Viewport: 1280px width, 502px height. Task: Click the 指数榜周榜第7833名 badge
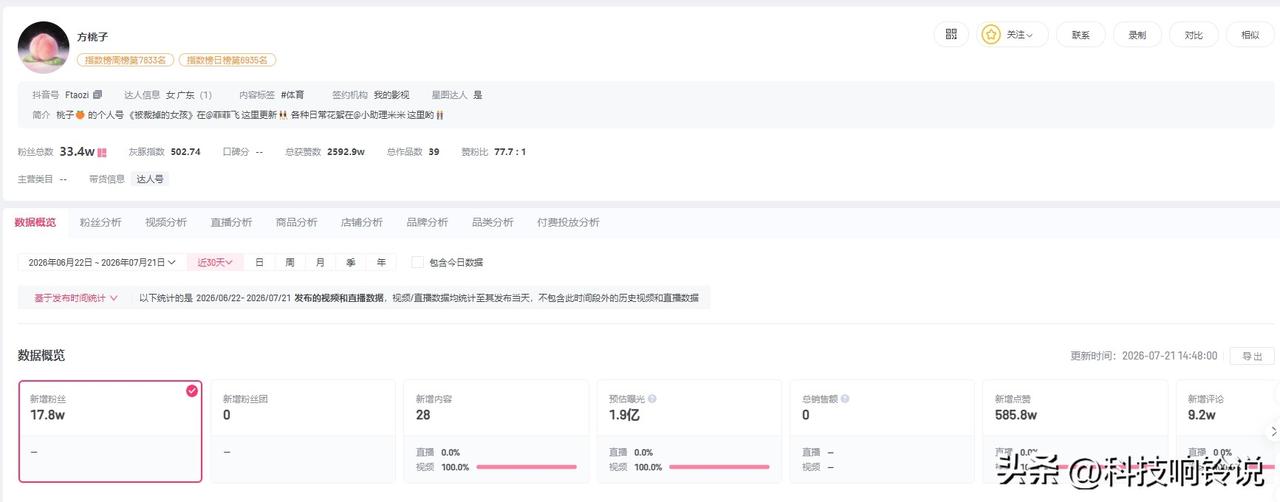[126, 60]
